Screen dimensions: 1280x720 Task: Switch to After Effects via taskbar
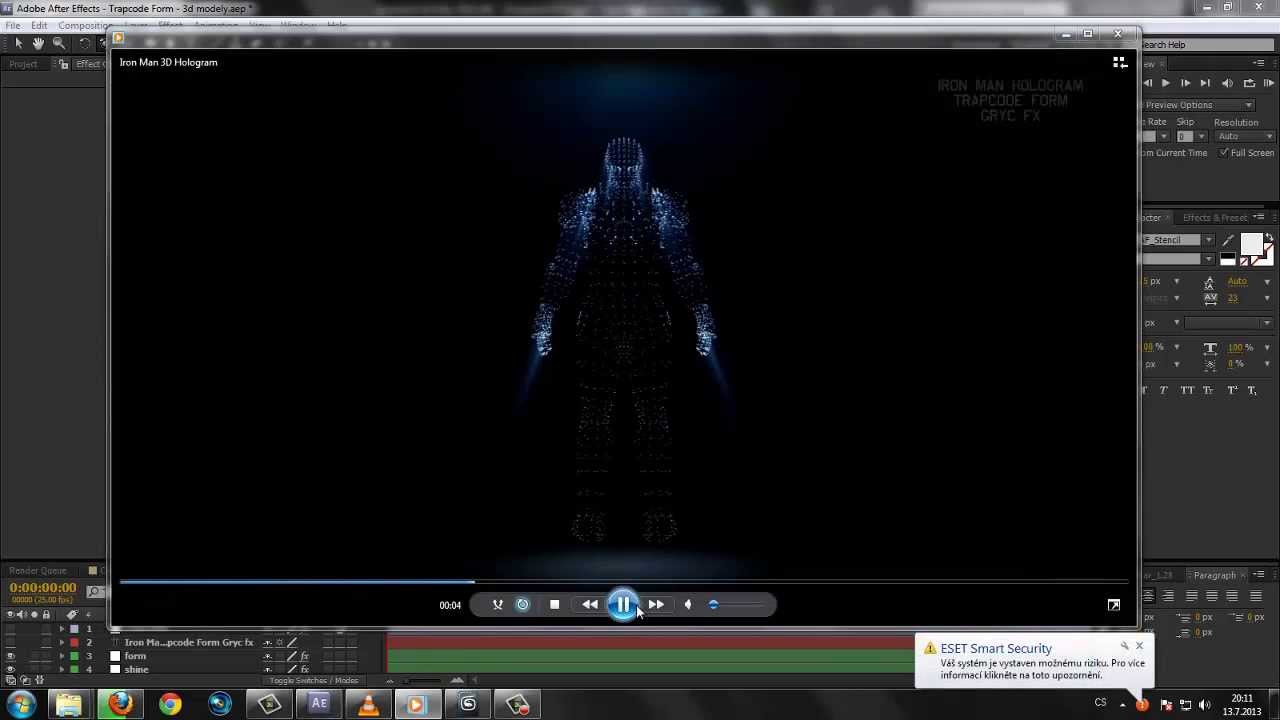coord(319,704)
